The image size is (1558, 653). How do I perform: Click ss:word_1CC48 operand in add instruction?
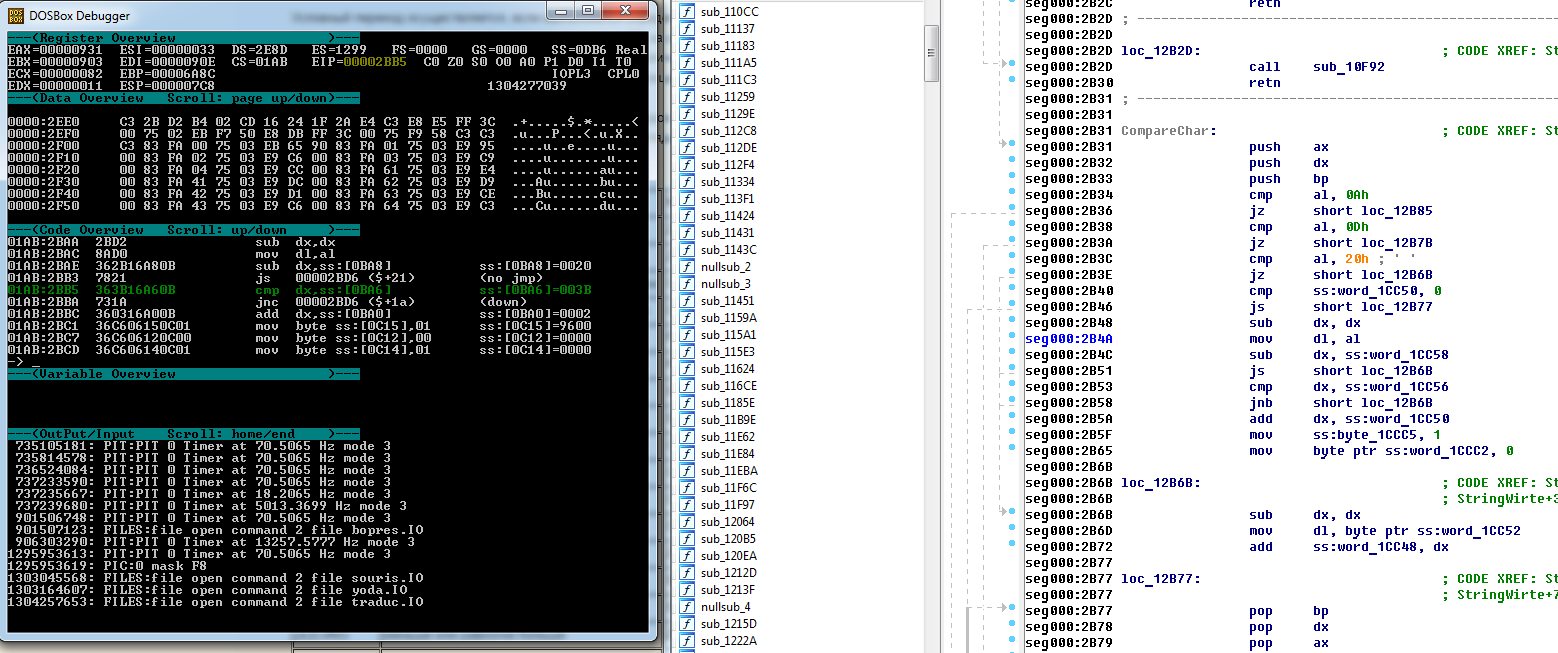click(1365, 547)
